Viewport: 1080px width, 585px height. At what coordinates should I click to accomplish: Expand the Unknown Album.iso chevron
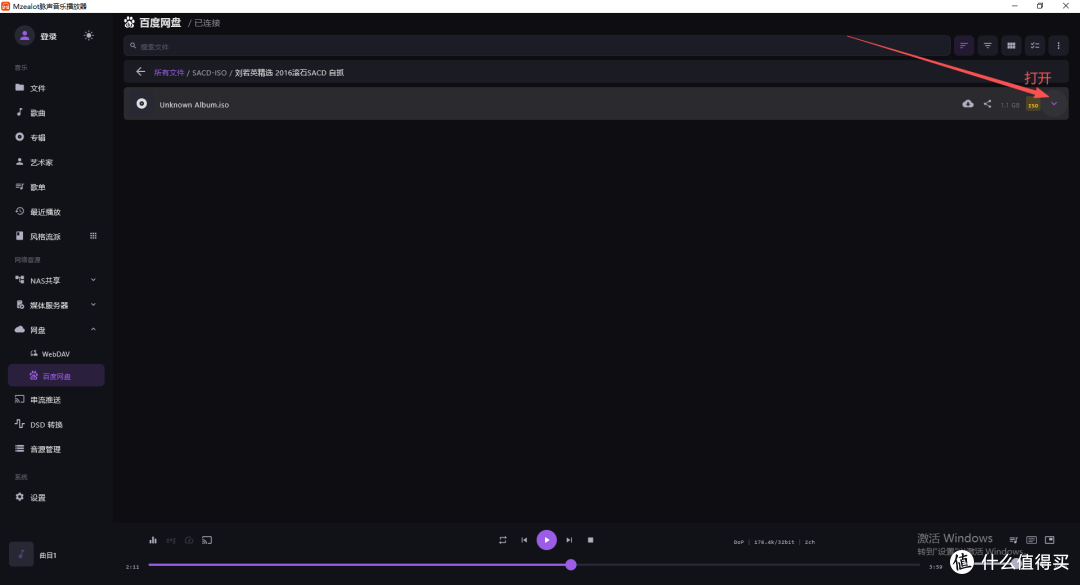[1054, 104]
